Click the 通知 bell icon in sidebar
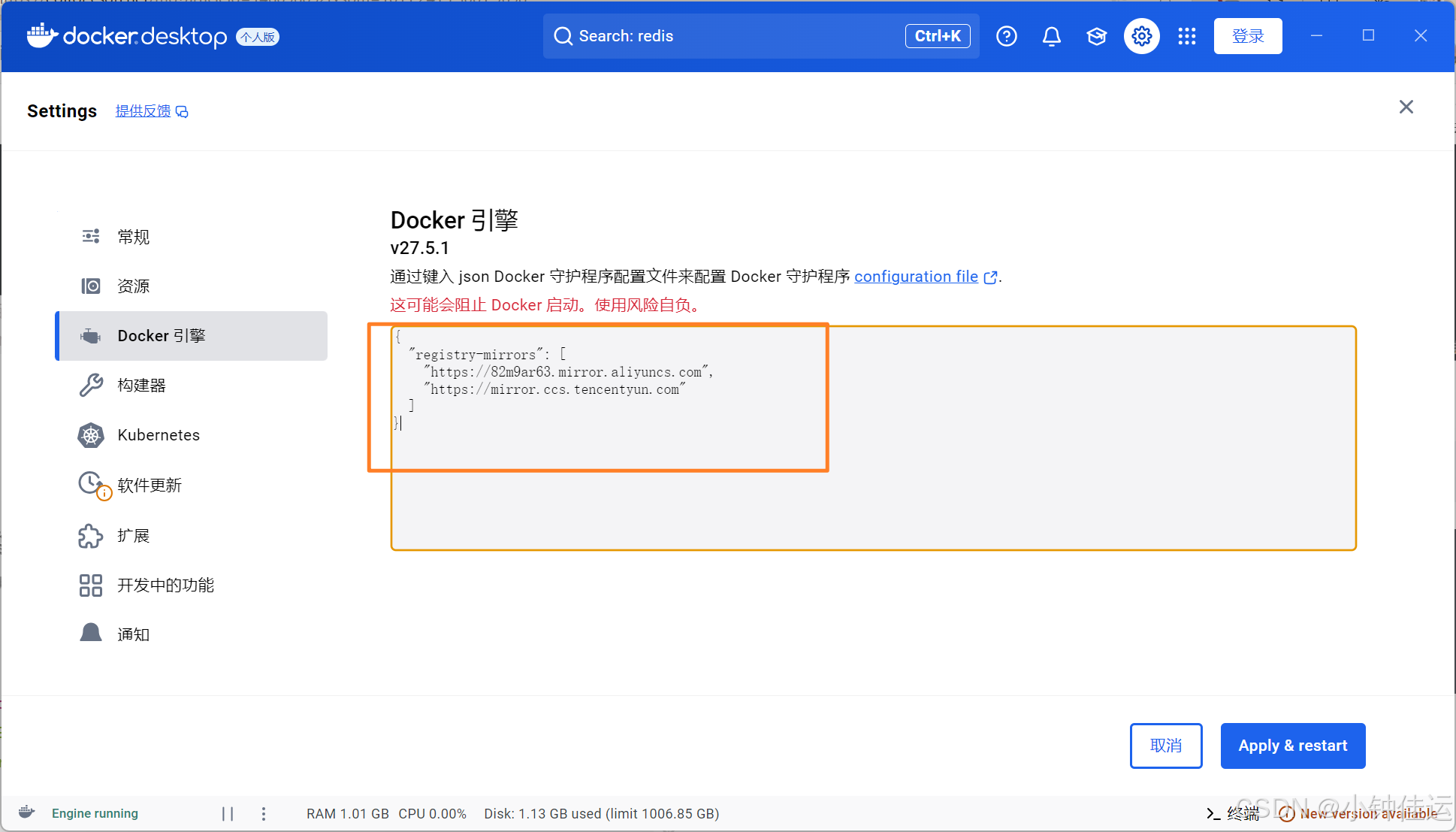 (91, 633)
